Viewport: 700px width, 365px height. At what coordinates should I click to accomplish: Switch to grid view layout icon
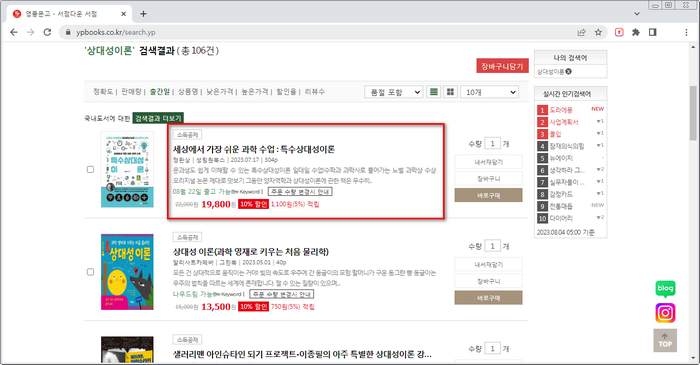click(450, 92)
